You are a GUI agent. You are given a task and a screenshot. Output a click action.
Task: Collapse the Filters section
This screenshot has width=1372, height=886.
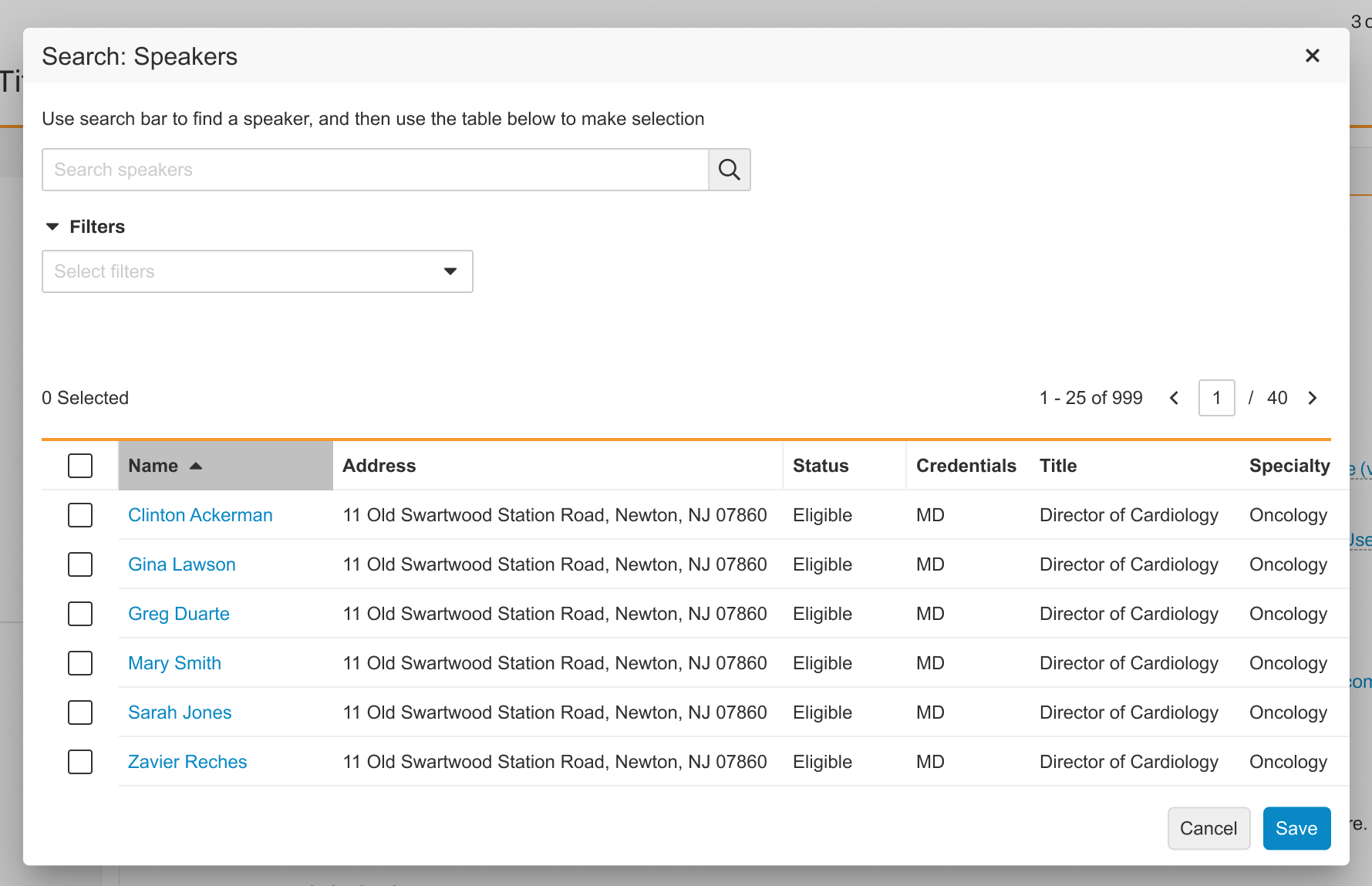click(x=52, y=227)
